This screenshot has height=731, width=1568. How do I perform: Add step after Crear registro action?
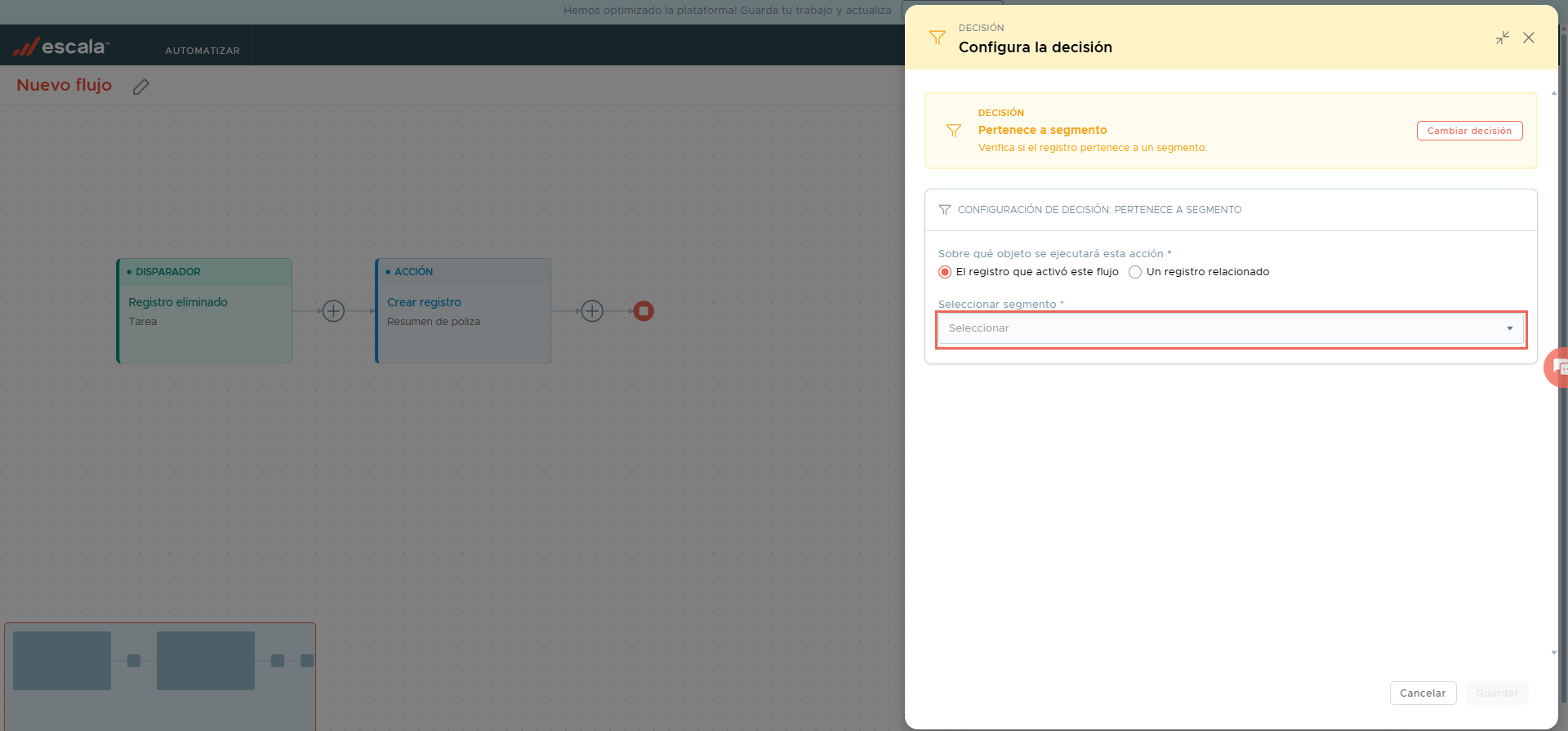592,311
